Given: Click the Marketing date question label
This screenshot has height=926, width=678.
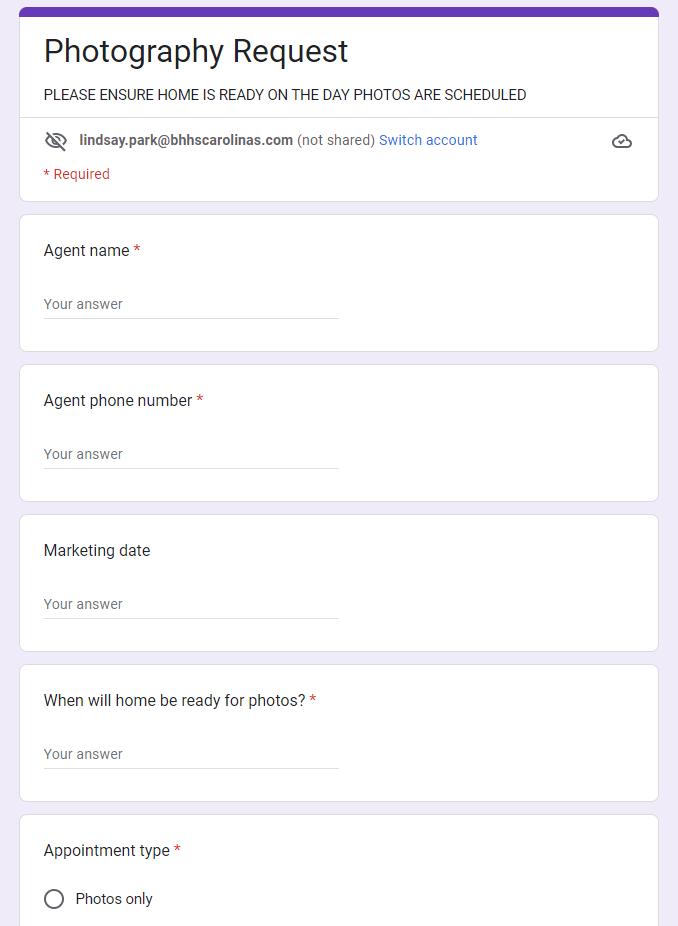Looking at the screenshot, I should (97, 550).
